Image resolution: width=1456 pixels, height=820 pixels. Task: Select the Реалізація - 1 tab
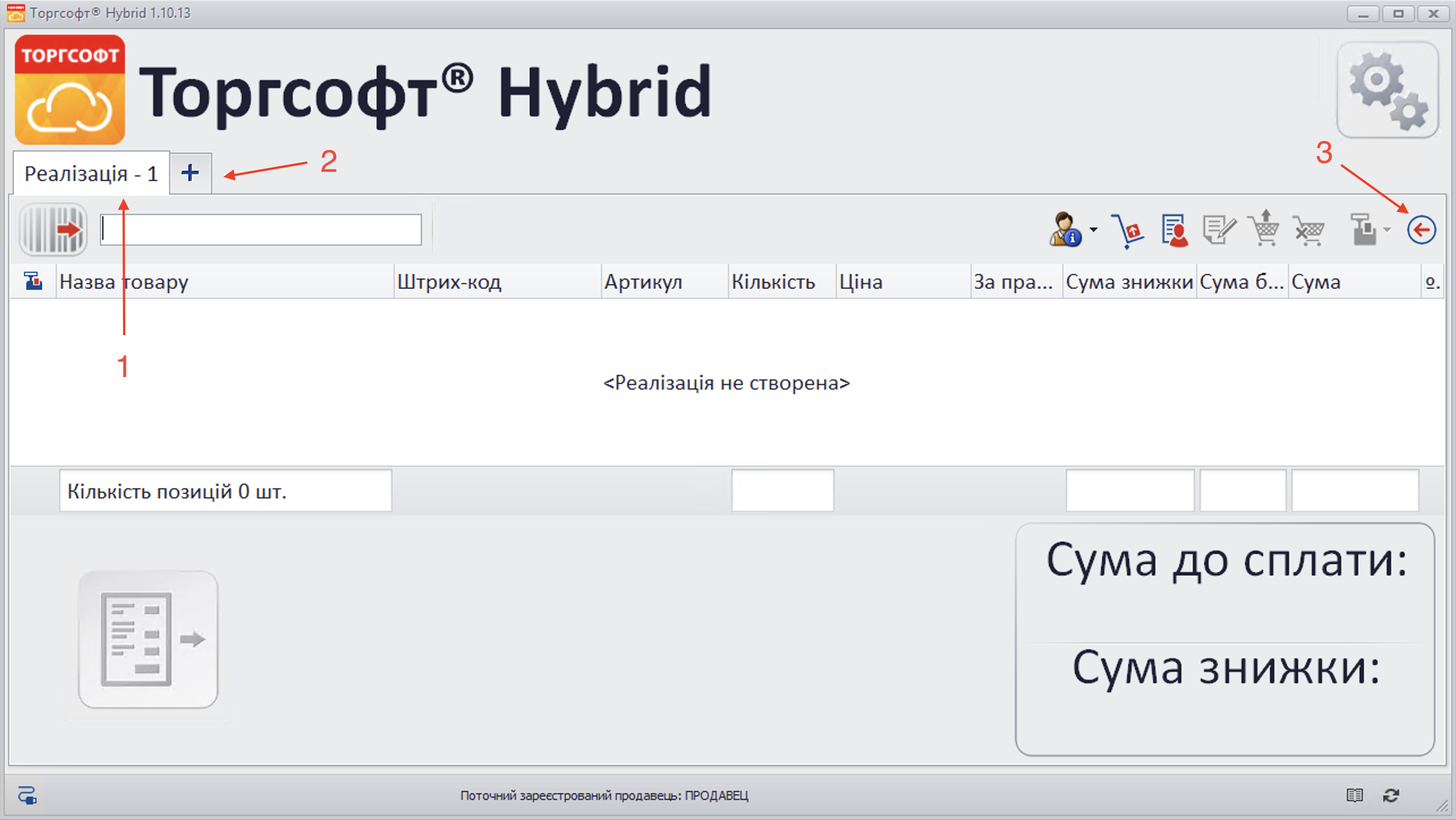click(91, 174)
